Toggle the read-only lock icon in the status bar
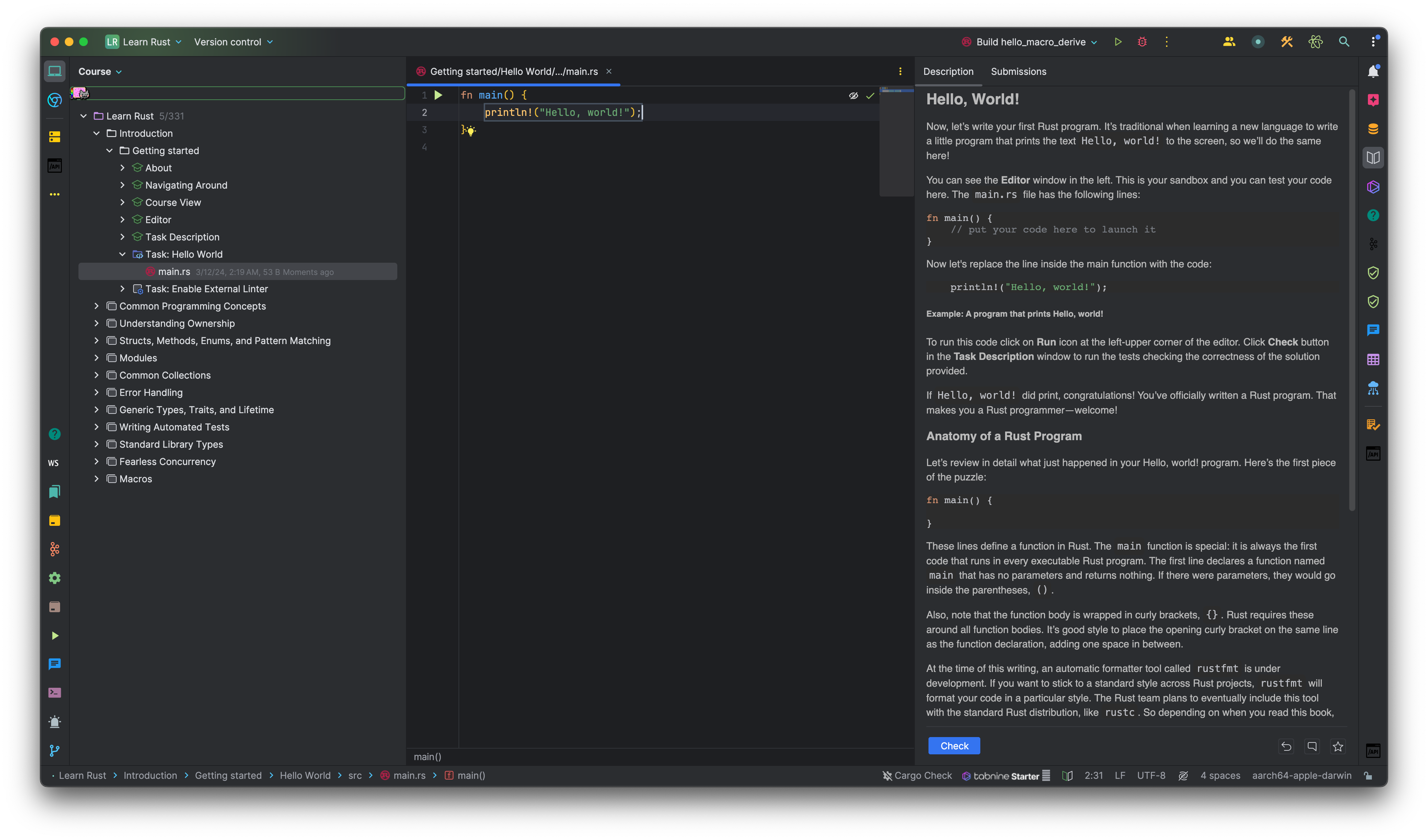The width and height of the screenshot is (1428, 840). pyautogui.click(x=1368, y=775)
